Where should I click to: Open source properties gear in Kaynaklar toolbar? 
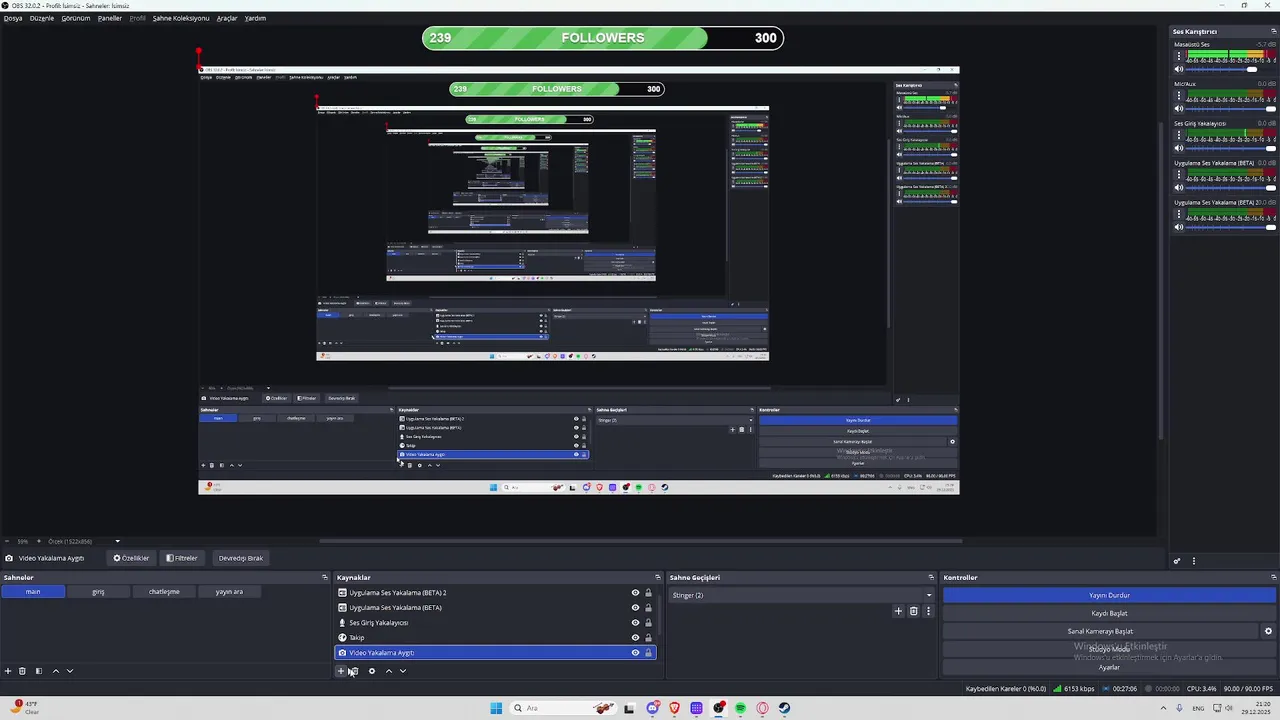coord(372,671)
